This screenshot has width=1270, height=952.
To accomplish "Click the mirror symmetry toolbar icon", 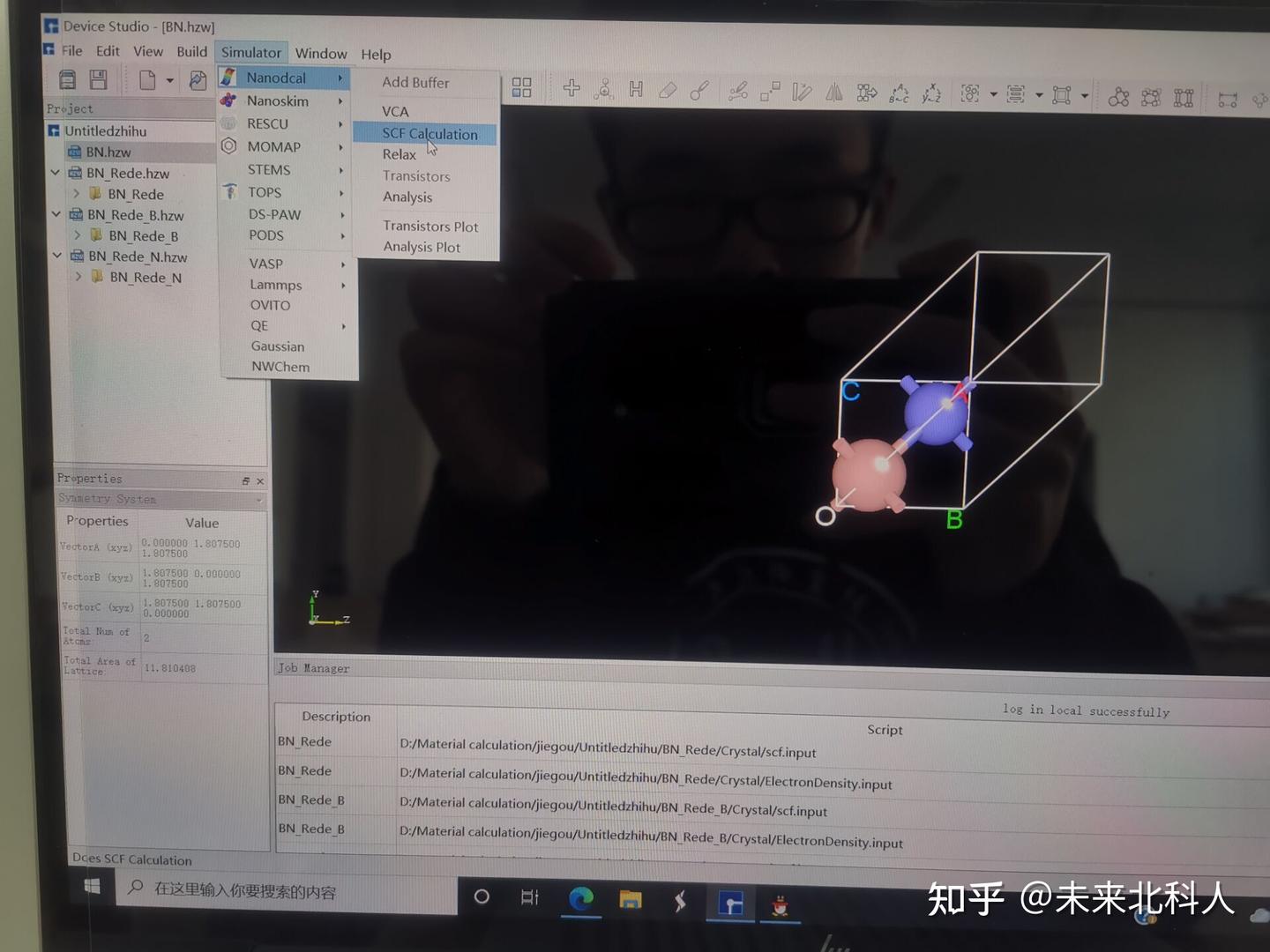I will click(833, 92).
